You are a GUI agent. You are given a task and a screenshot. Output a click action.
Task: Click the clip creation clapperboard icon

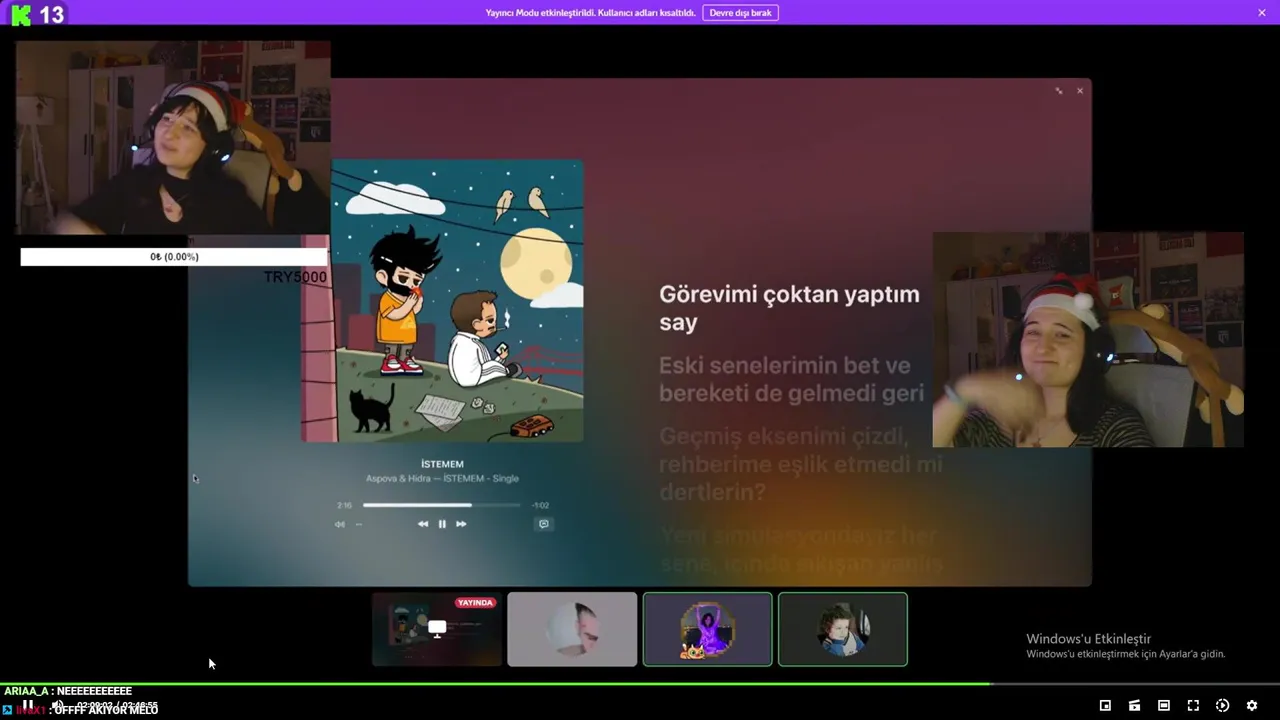(1134, 706)
